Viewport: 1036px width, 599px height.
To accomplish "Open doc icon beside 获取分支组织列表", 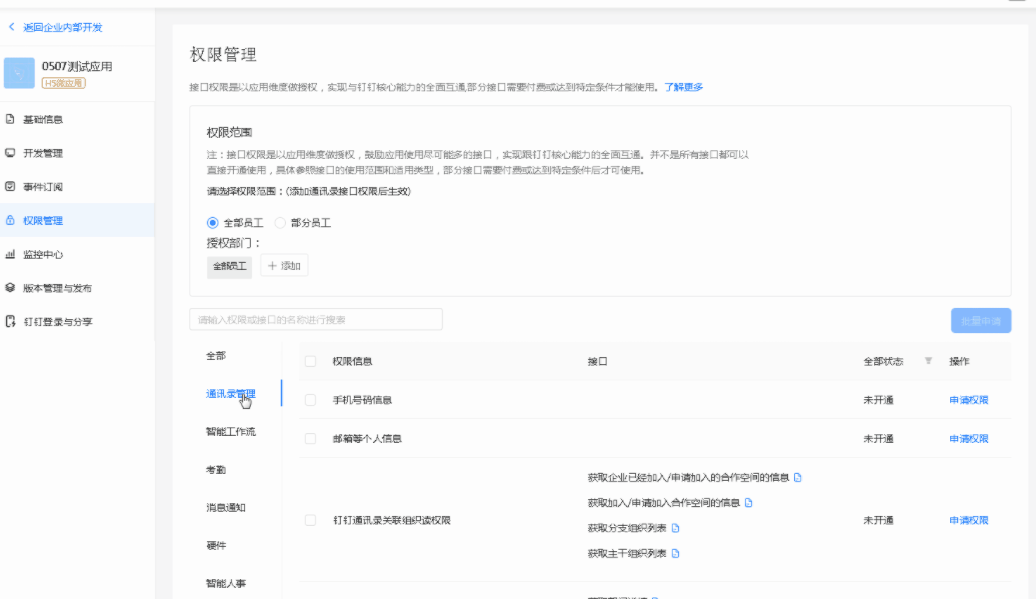I will point(675,528).
